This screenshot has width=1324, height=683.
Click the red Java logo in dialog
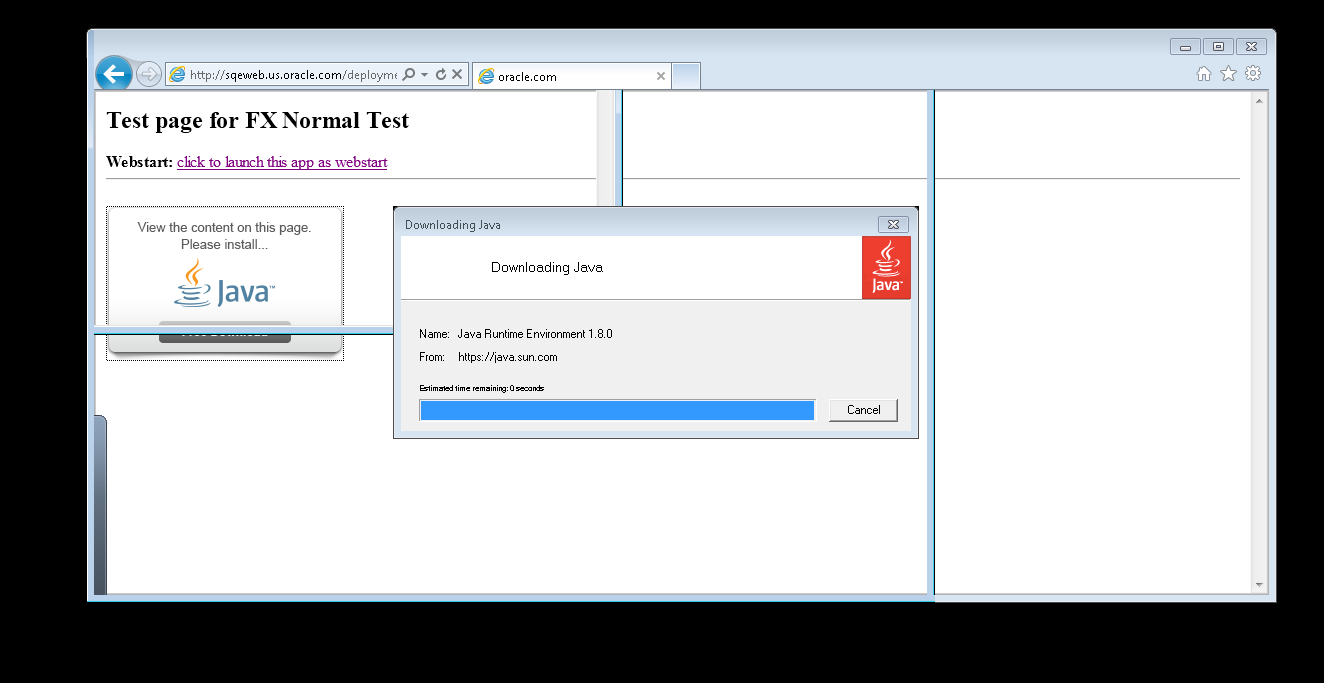click(x=886, y=268)
